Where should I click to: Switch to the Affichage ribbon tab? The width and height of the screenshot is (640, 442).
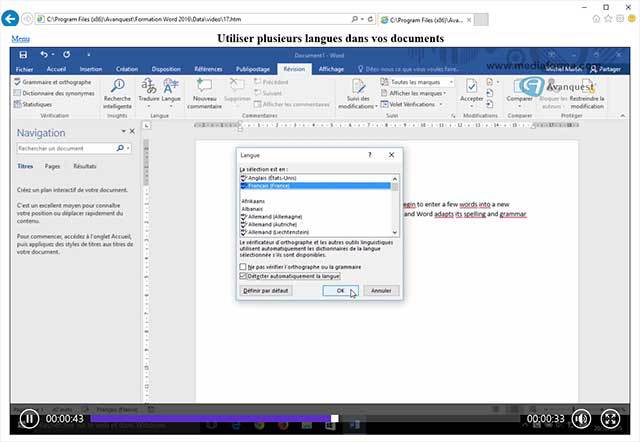tap(330, 69)
